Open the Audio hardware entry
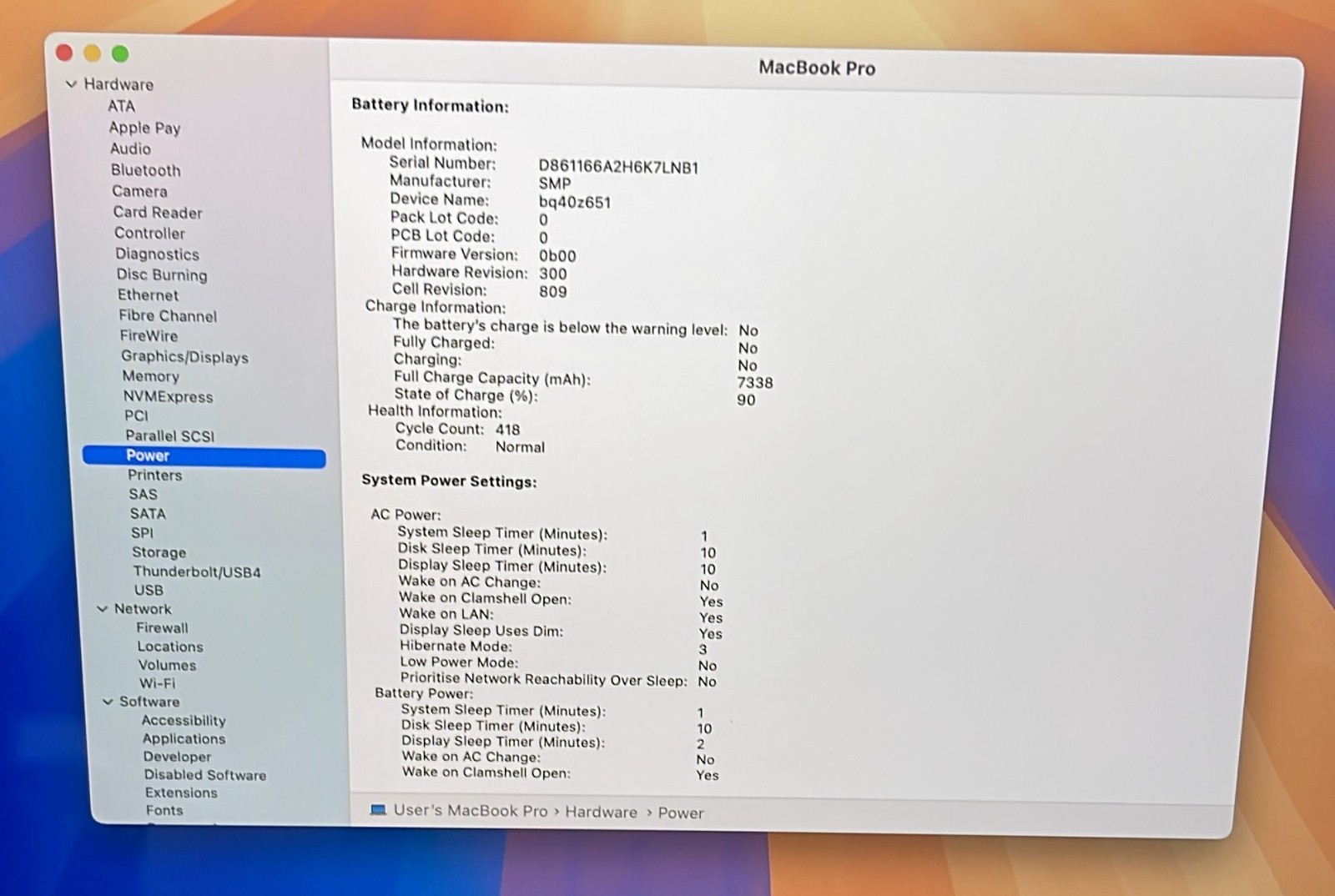 [131, 148]
